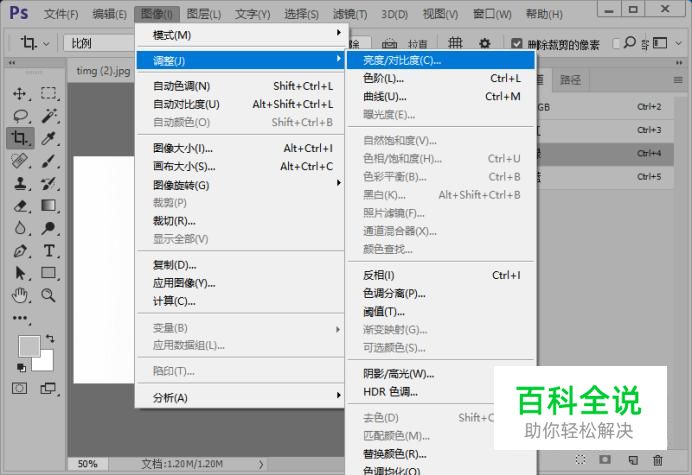692x475 pixels.
Task: Choose Auto Tone command
Action: click(x=241, y=86)
